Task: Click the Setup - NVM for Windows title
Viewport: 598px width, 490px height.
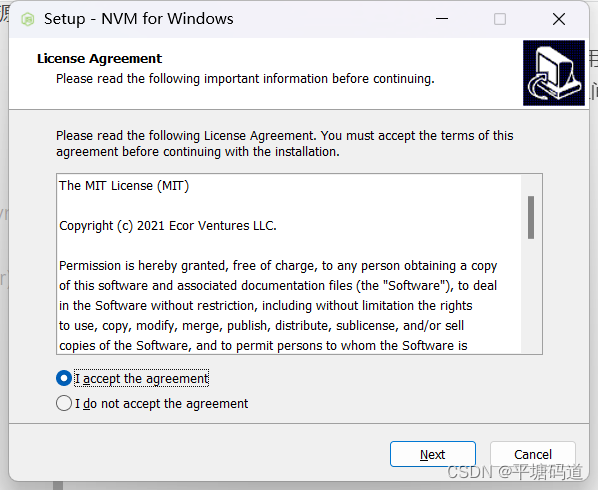Action: coord(138,19)
